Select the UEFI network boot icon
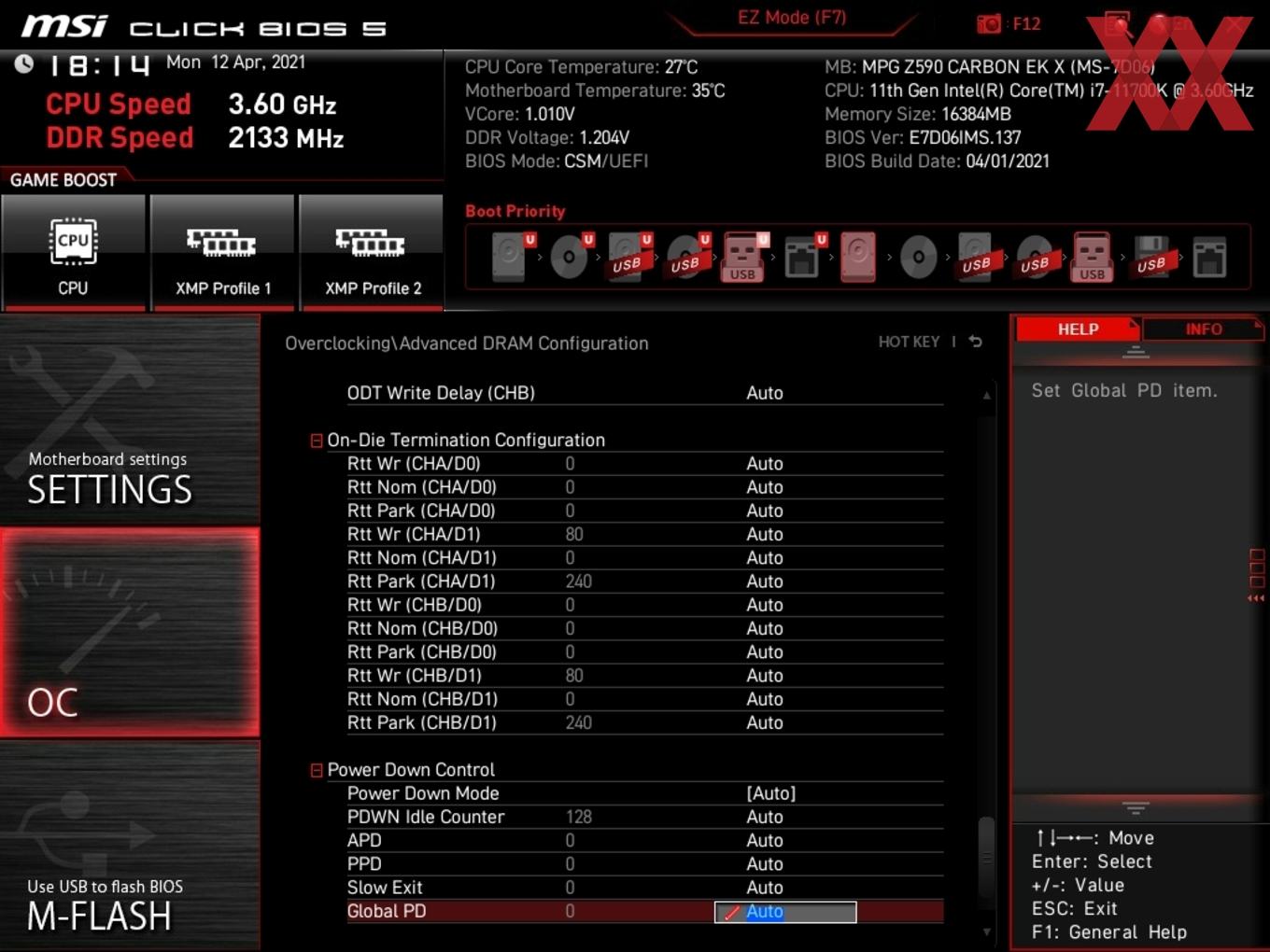The height and width of the screenshot is (952, 1270). tap(803, 257)
